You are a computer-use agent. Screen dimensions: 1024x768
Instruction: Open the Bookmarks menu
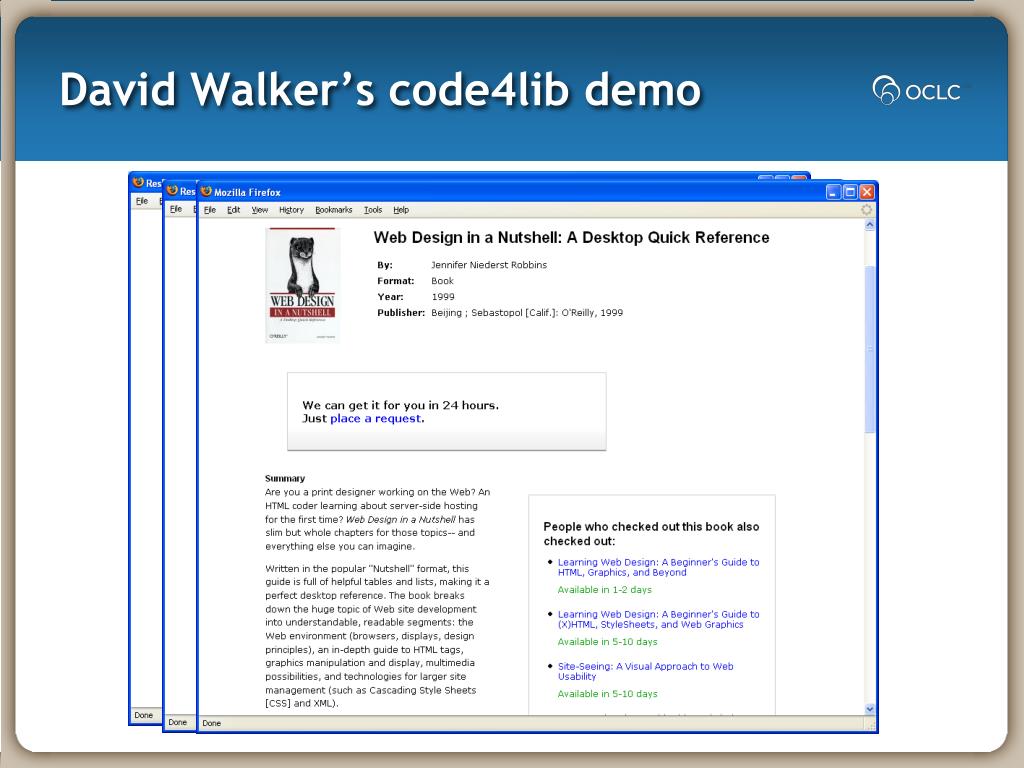(334, 210)
